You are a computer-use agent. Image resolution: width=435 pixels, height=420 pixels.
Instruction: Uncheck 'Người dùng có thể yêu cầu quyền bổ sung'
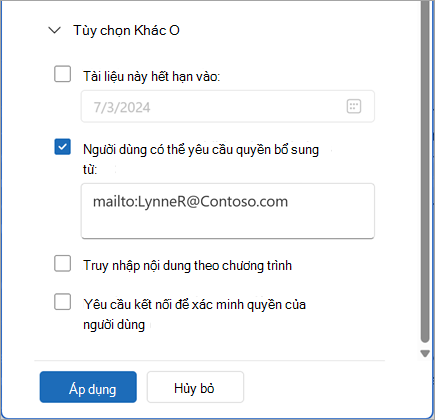pyautogui.click(x=62, y=147)
